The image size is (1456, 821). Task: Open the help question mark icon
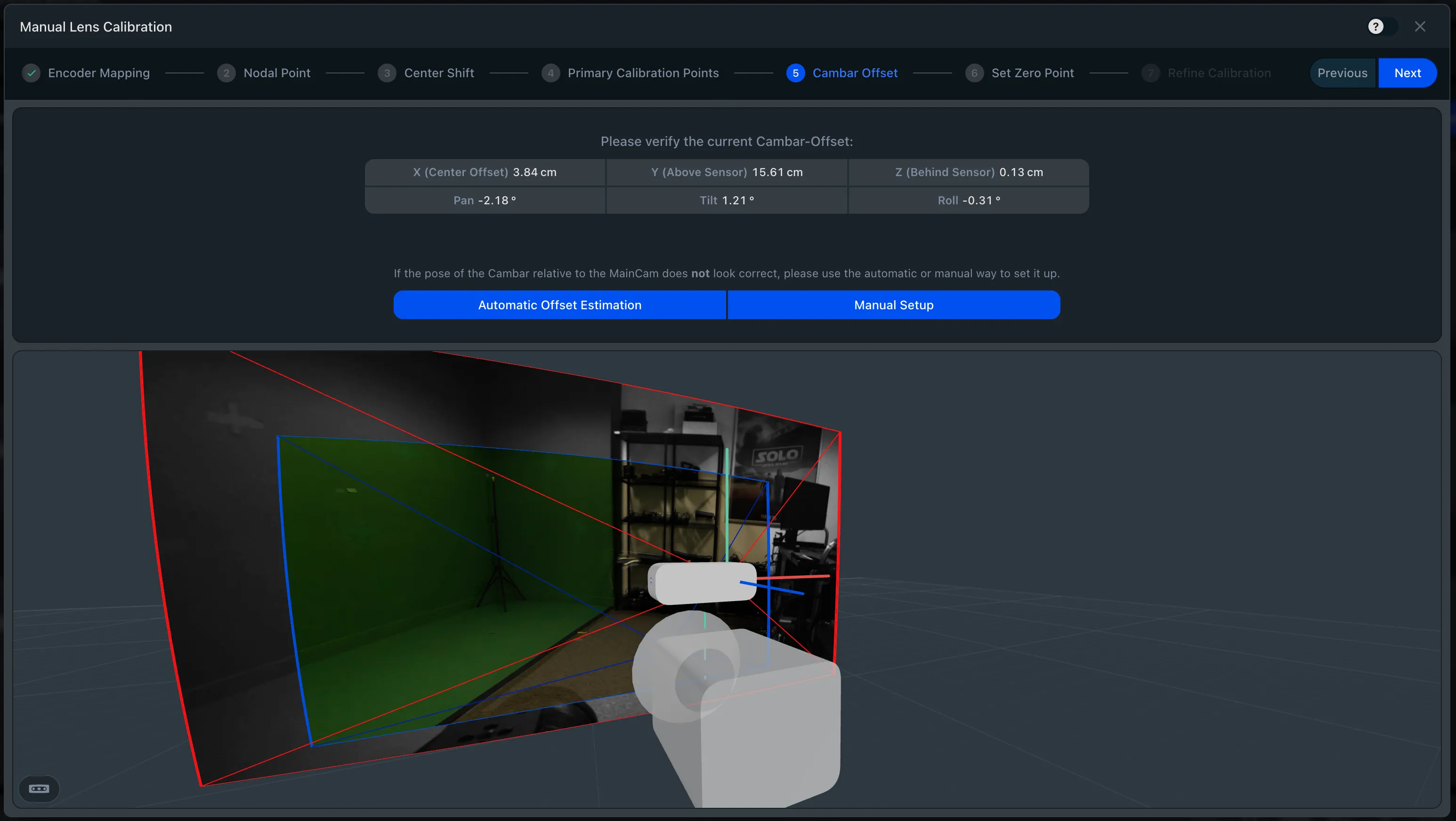coord(1375,26)
